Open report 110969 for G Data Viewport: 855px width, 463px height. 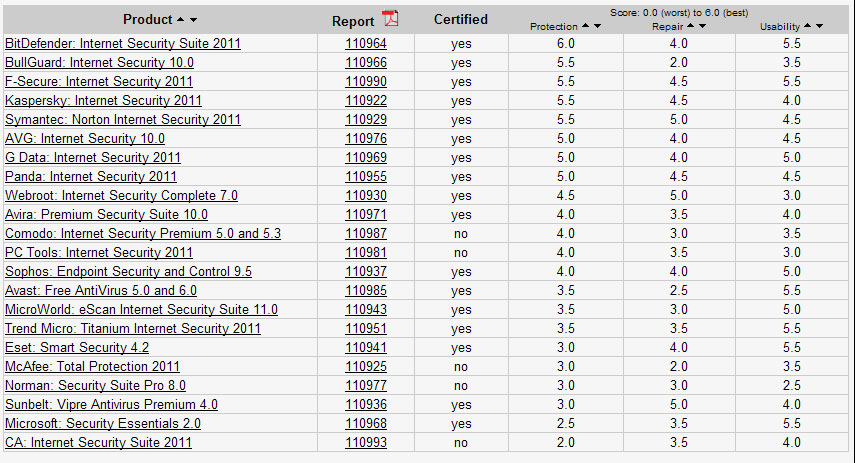[366, 158]
